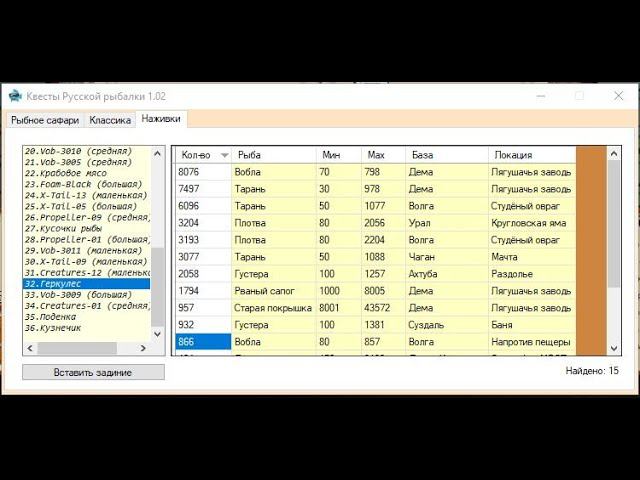Click bait list scroll up arrow
This screenshot has width=640, height=480.
click(158, 153)
